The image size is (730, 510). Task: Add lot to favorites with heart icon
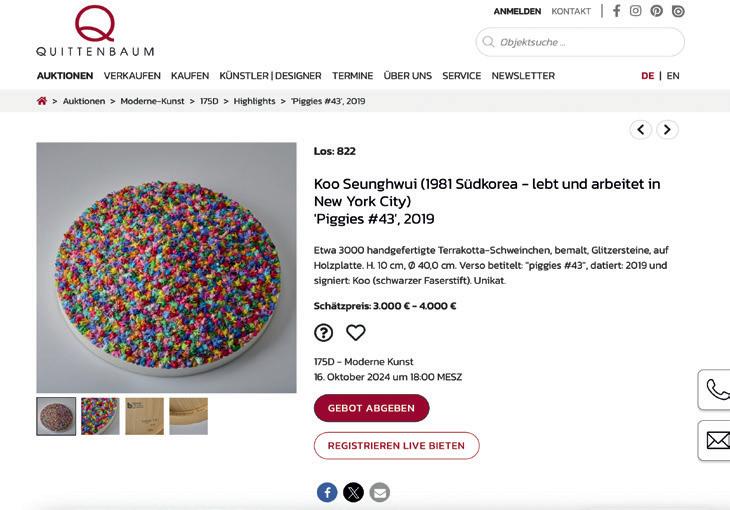[356, 333]
